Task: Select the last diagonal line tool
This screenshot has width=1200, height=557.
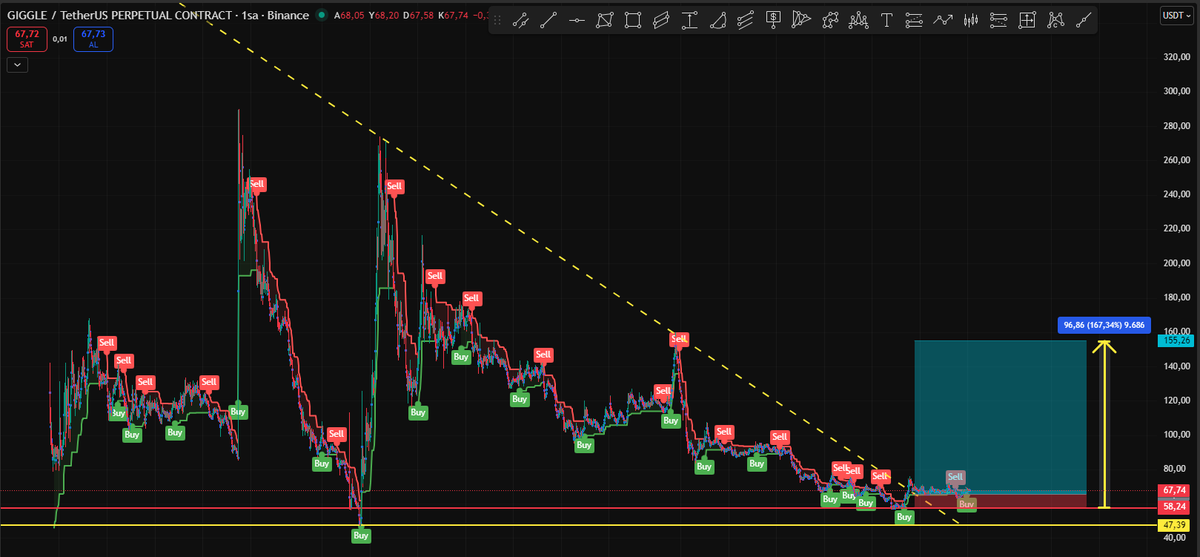Action: (1083, 20)
